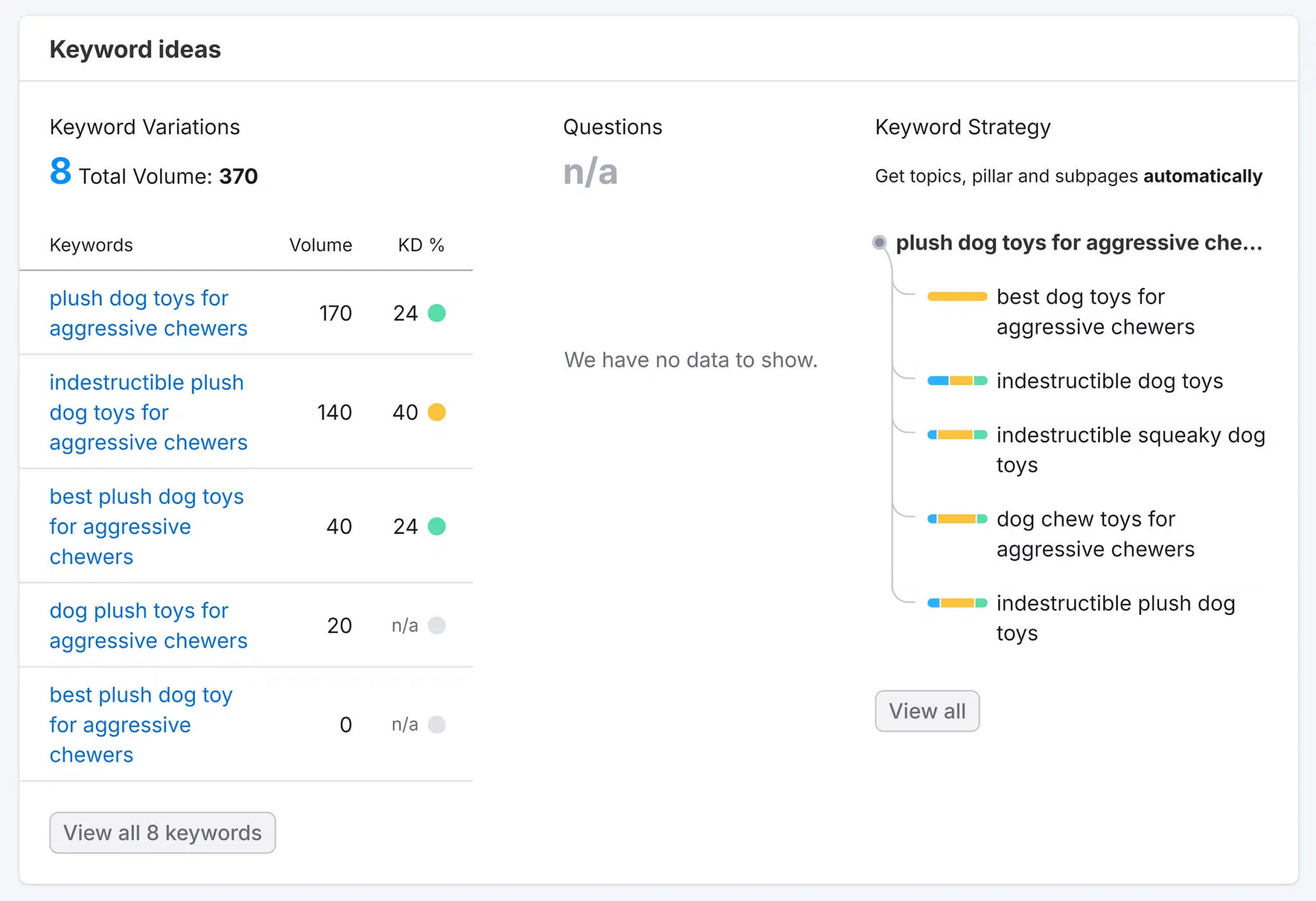
Task: Click the green circle for best plush dog toys
Action: pyautogui.click(x=437, y=526)
